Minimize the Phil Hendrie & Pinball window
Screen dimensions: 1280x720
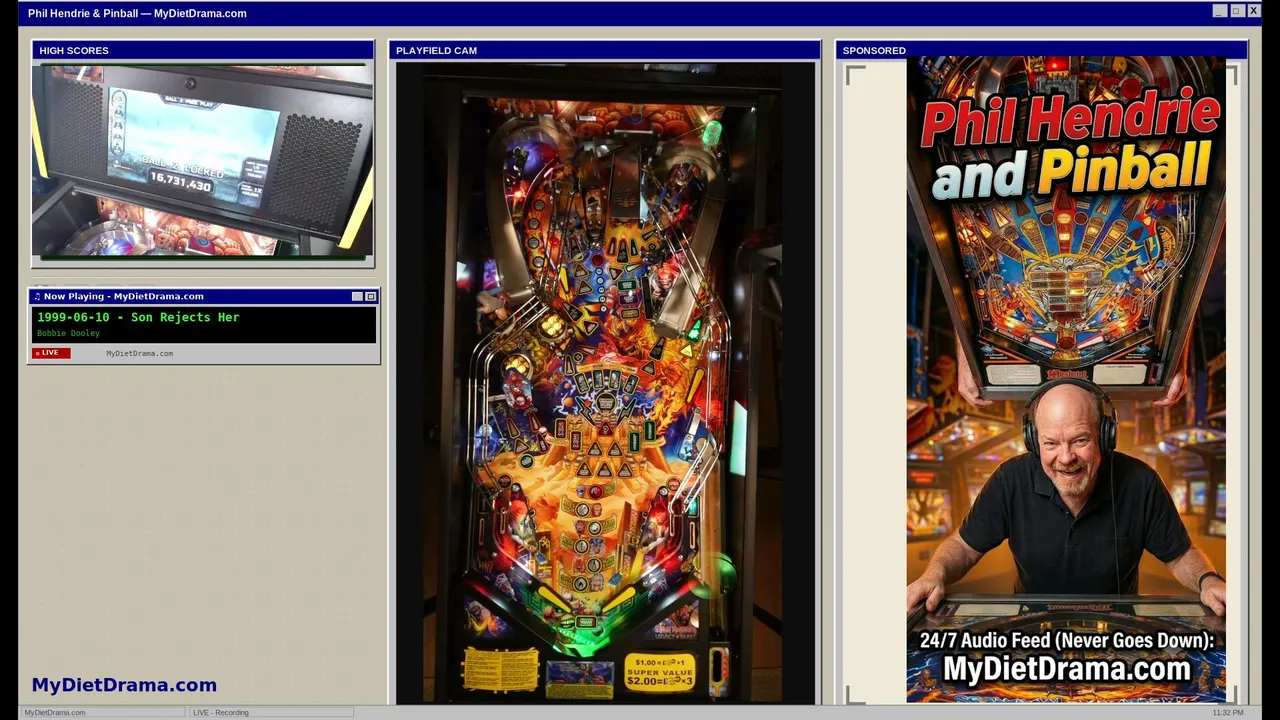coord(1219,11)
